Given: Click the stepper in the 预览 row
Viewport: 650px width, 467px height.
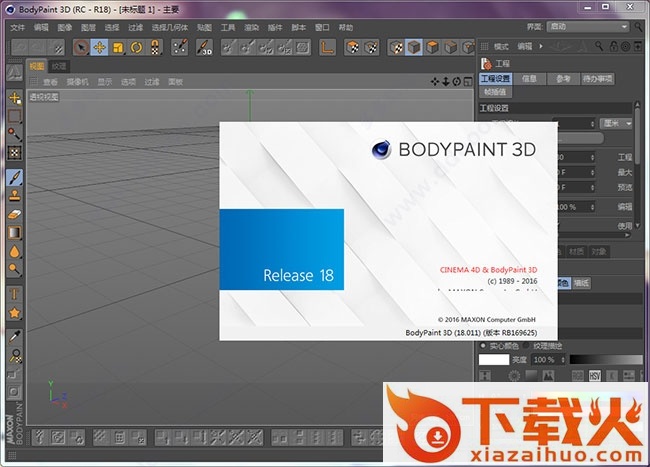Looking at the screenshot, I should click(x=592, y=187).
